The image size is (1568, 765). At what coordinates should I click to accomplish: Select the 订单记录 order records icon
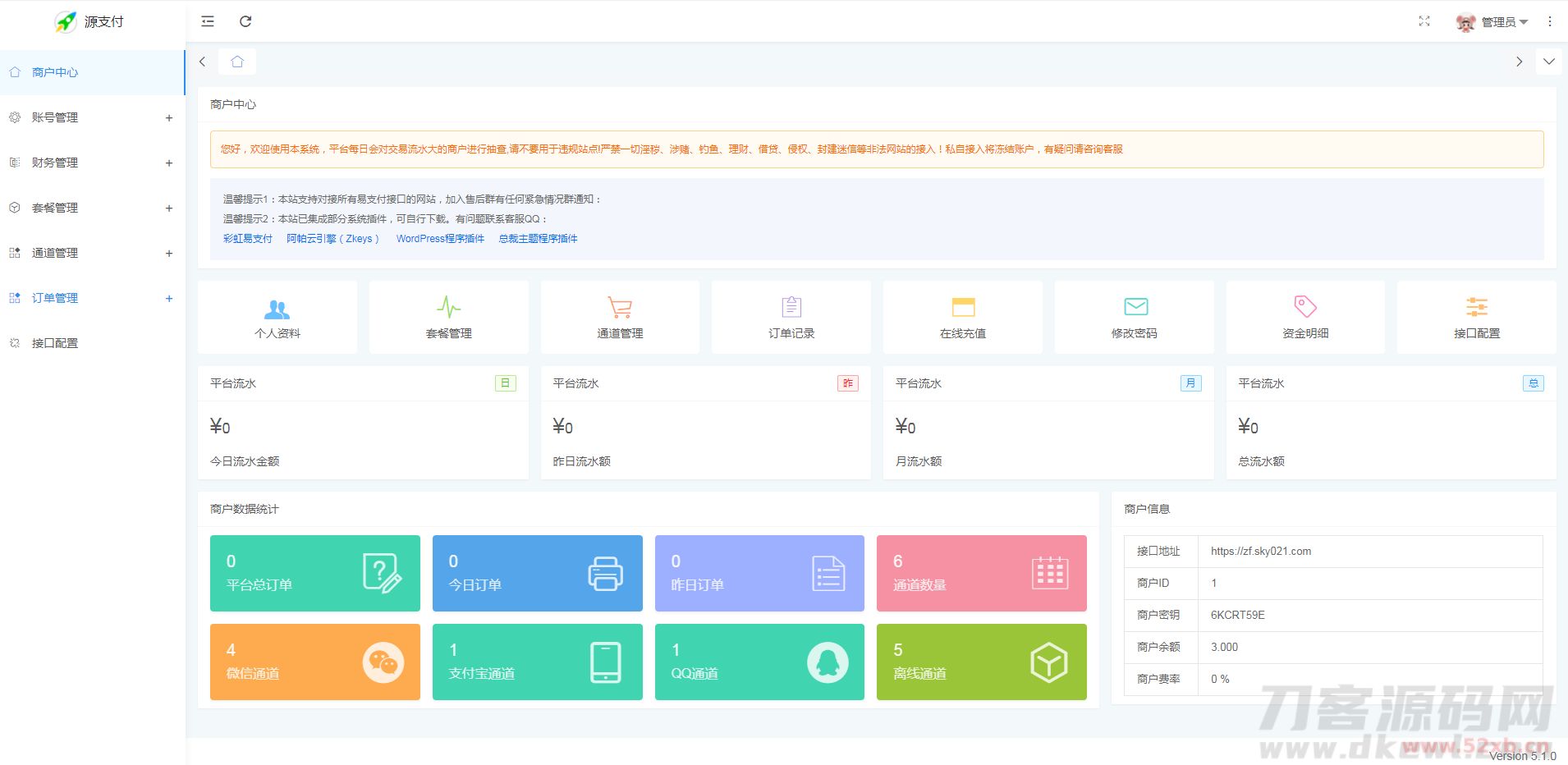[x=790, y=317]
